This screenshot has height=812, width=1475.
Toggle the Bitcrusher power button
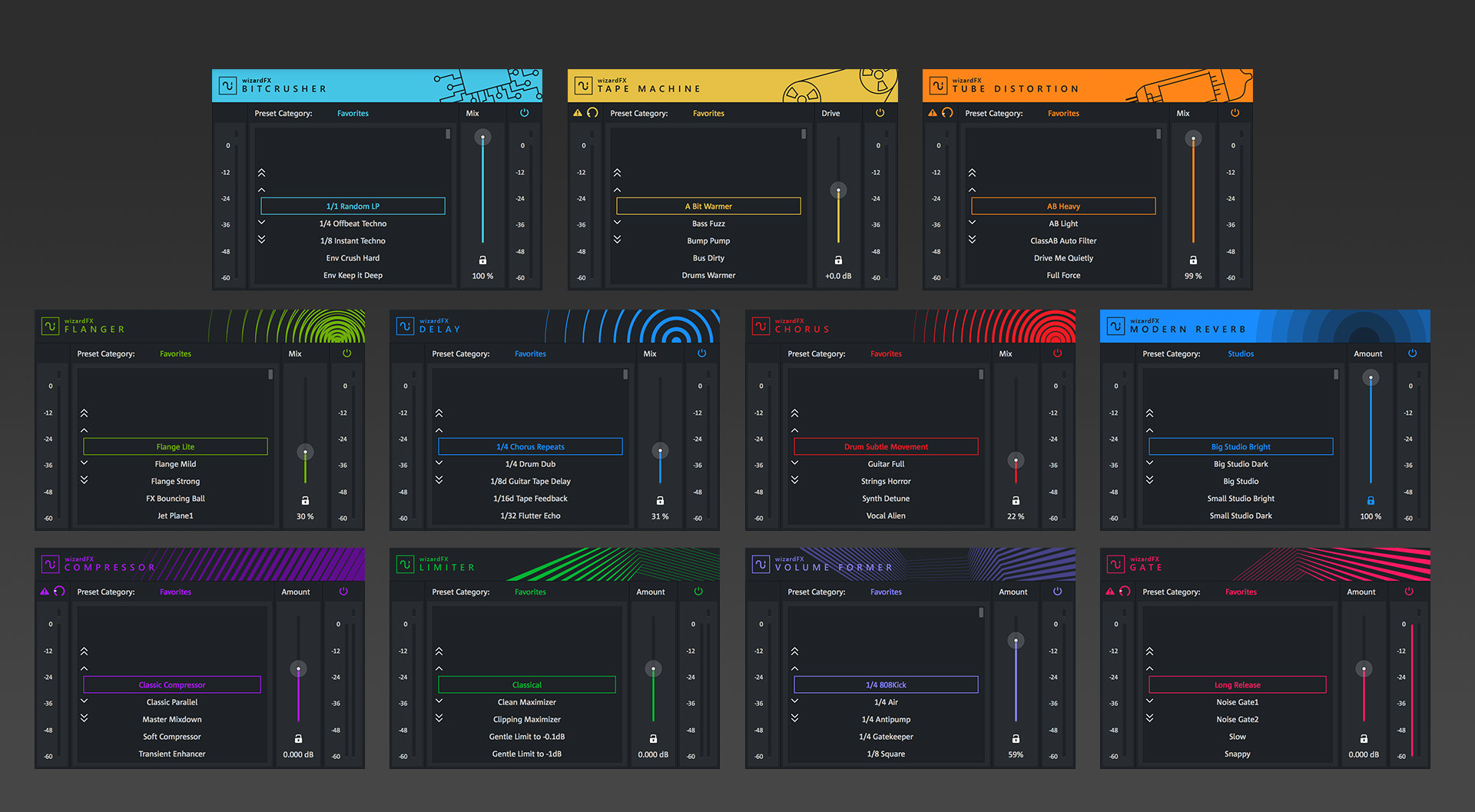[524, 113]
